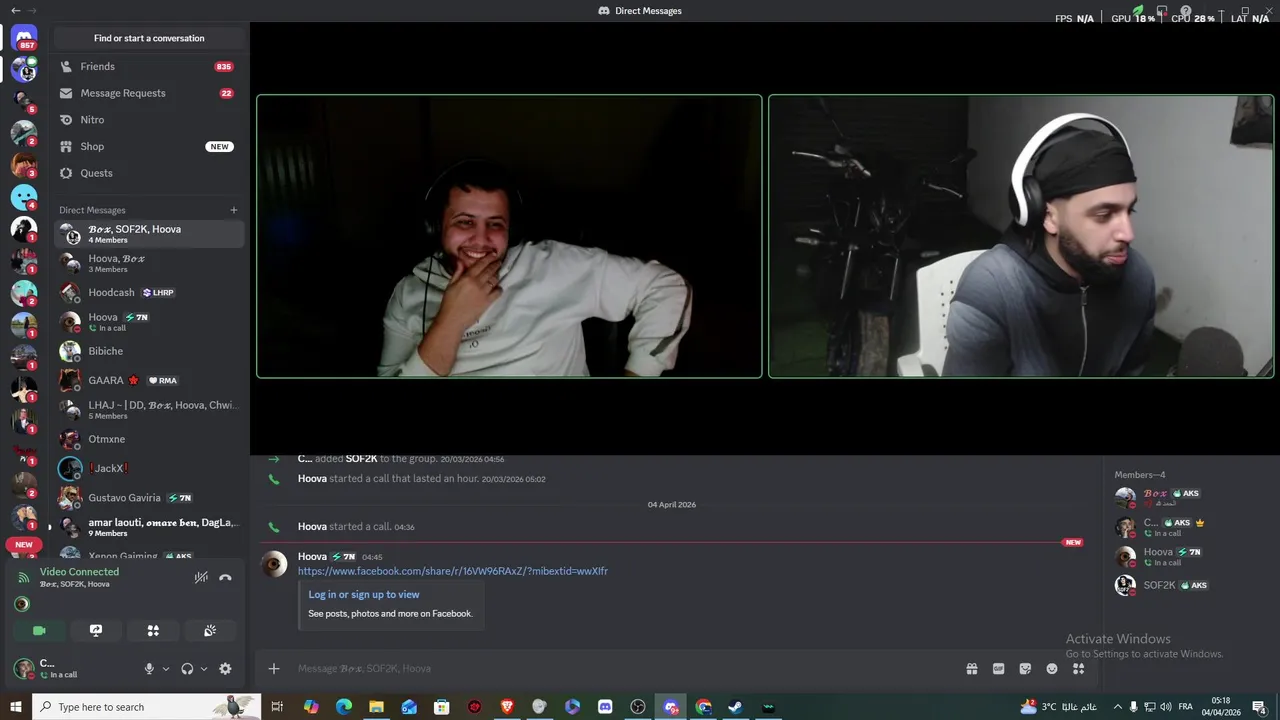Viewport: 1280px width, 720px height.
Task: Send a gift with gift icon
Action: [x=971, y=669]
